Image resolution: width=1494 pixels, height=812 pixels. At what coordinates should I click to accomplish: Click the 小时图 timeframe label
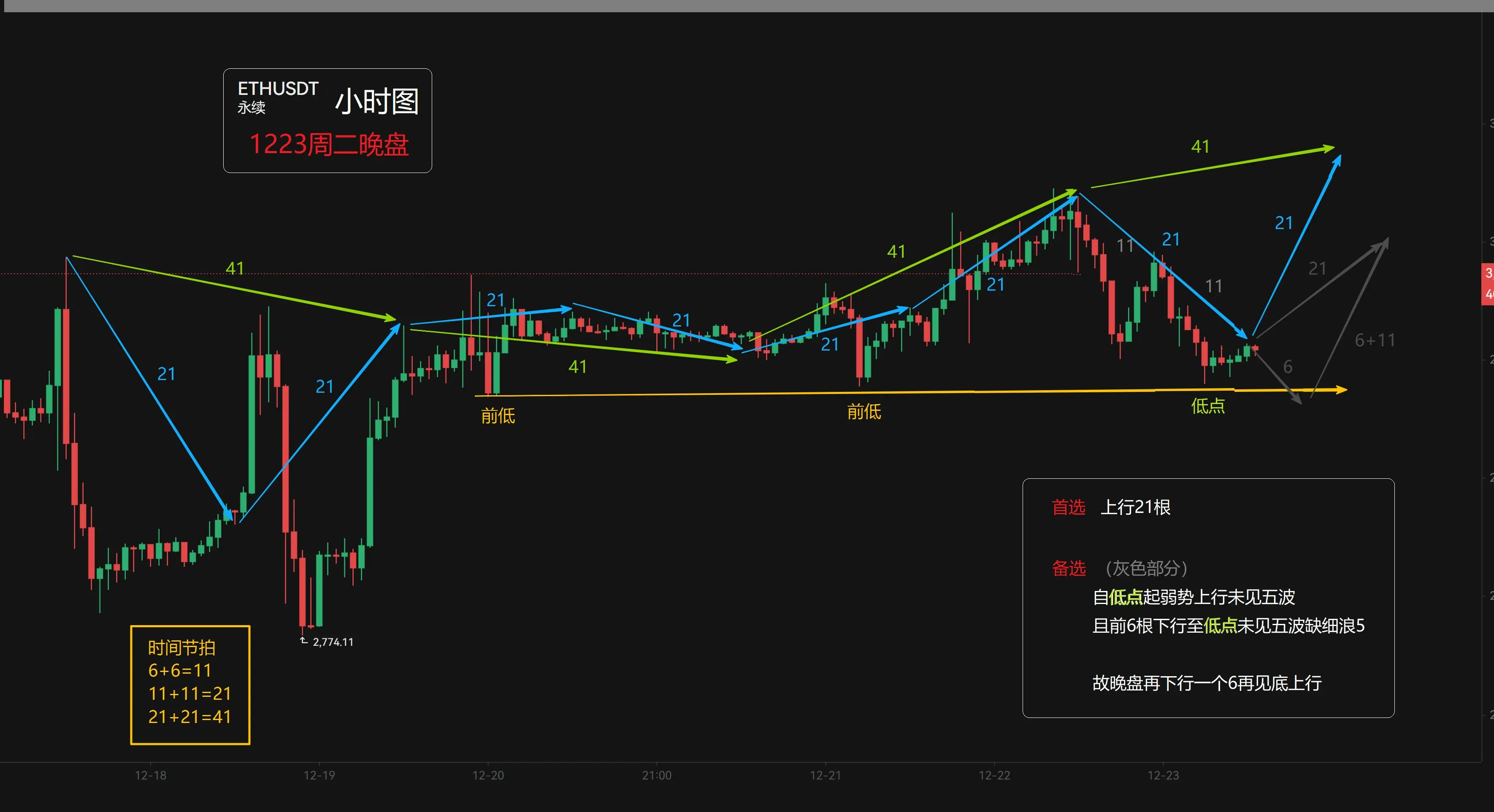[x=377, y=102]
